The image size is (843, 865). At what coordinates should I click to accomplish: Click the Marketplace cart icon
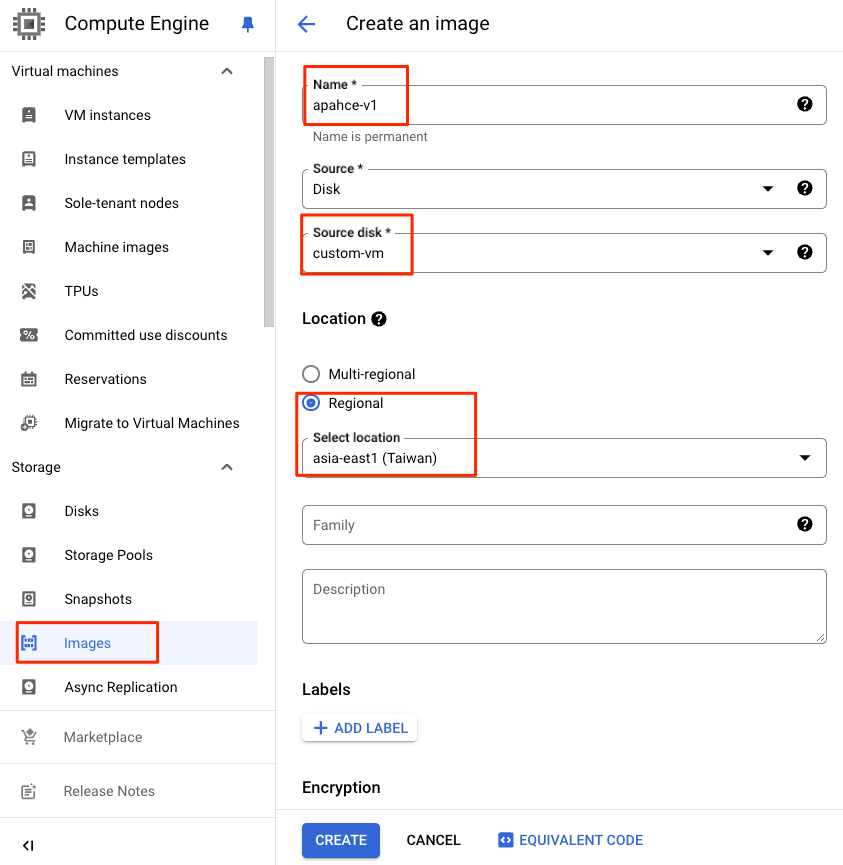[x=29, y=737]
